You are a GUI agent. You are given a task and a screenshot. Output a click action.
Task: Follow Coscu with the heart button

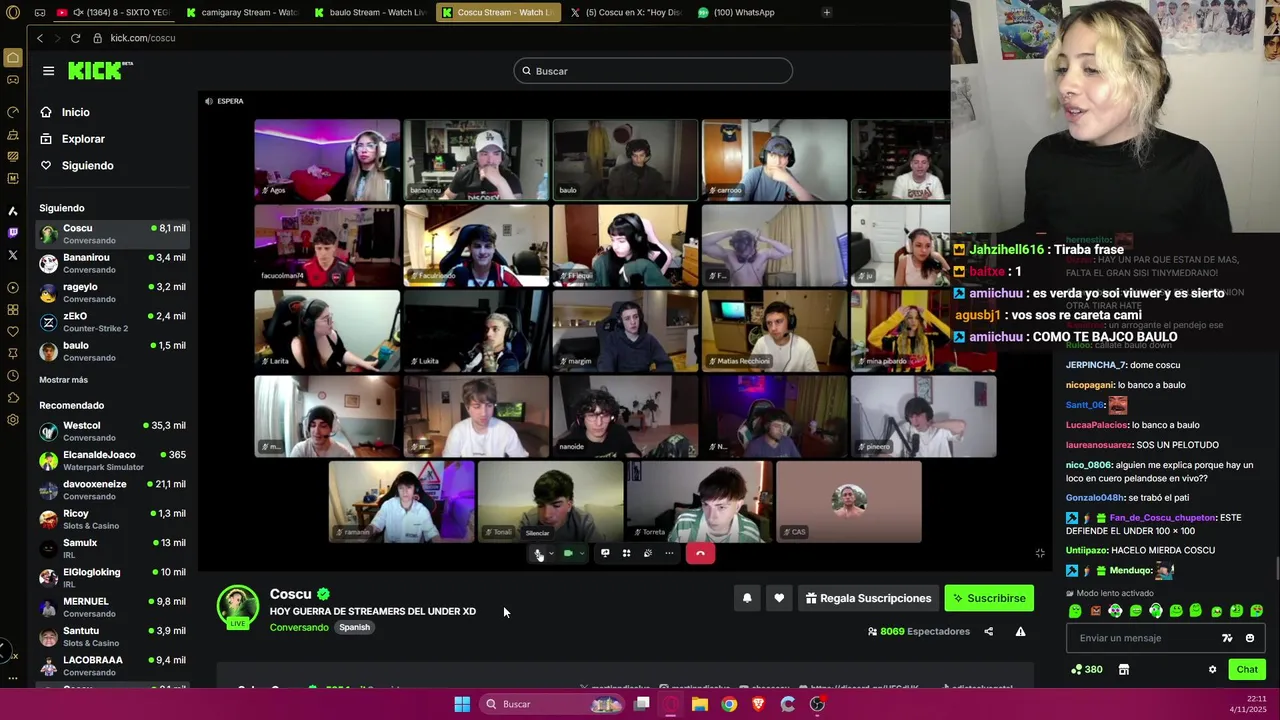click(x=779, y=598)
